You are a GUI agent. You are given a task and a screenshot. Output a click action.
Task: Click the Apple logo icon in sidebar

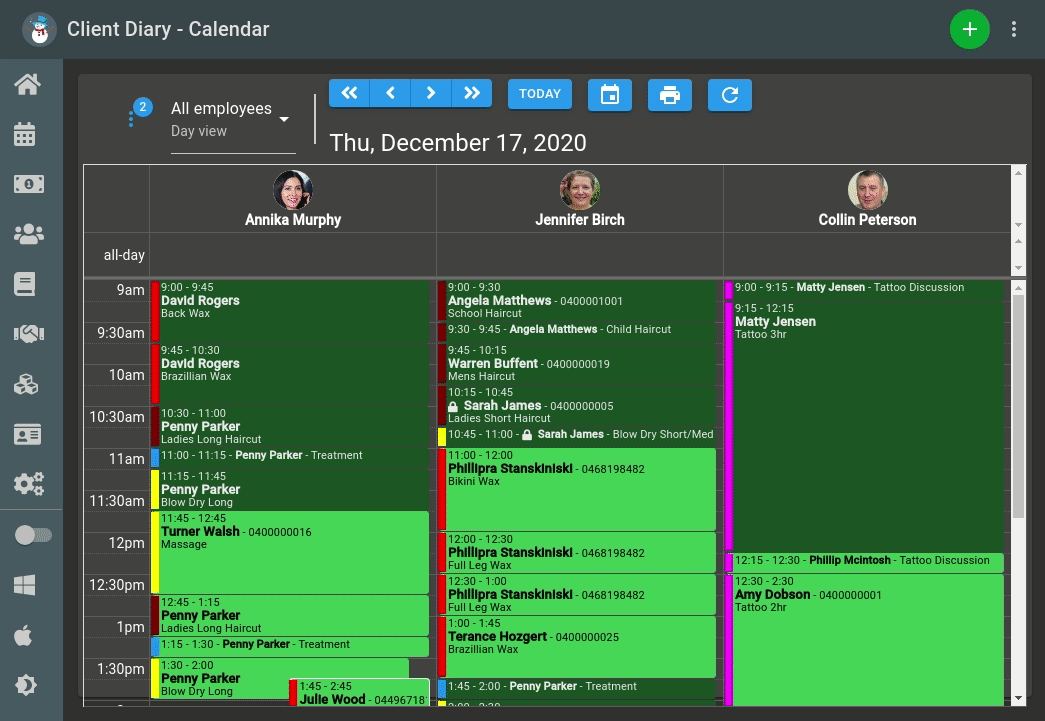[x=23, y=636]
